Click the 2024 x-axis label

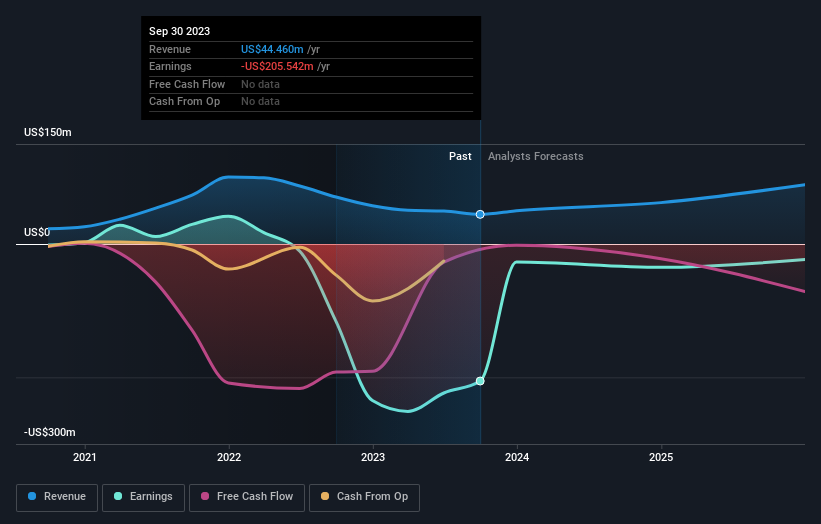[517, 458]
